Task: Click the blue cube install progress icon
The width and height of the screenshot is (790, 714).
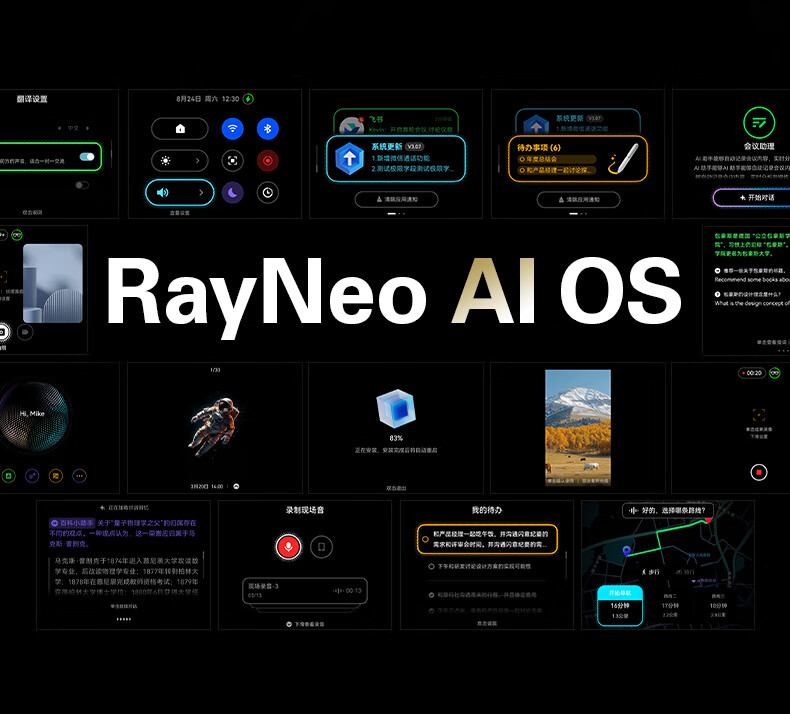Action: pyautogui.click(x=396, y=409)
